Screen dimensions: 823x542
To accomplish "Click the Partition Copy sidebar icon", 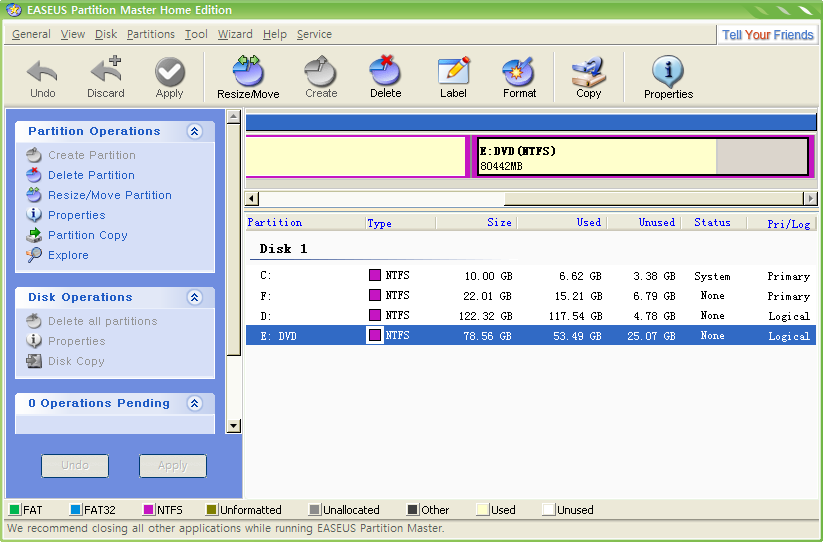I will 34,235.
